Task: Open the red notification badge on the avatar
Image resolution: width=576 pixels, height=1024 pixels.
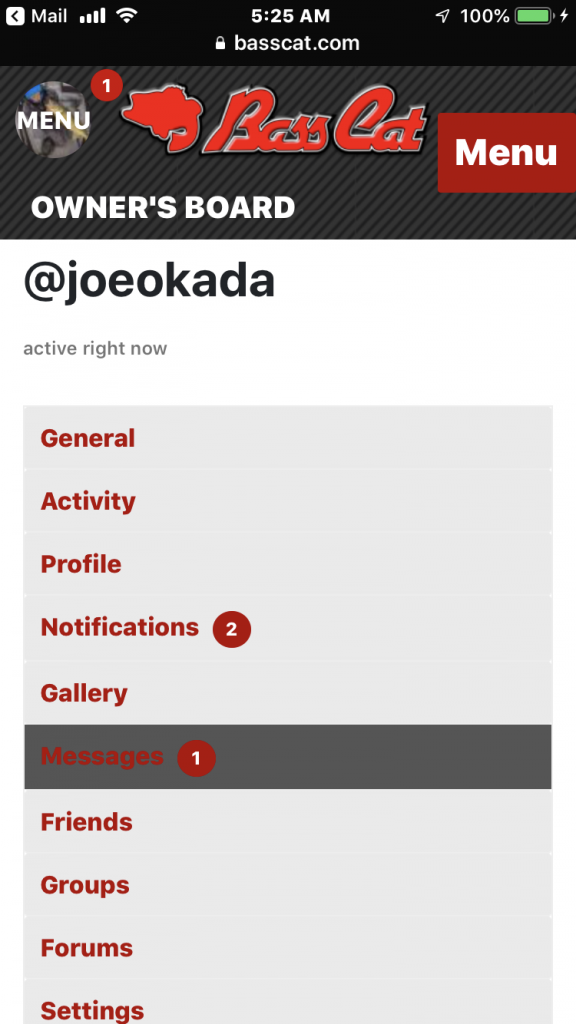Action: [x=106, y=86]
